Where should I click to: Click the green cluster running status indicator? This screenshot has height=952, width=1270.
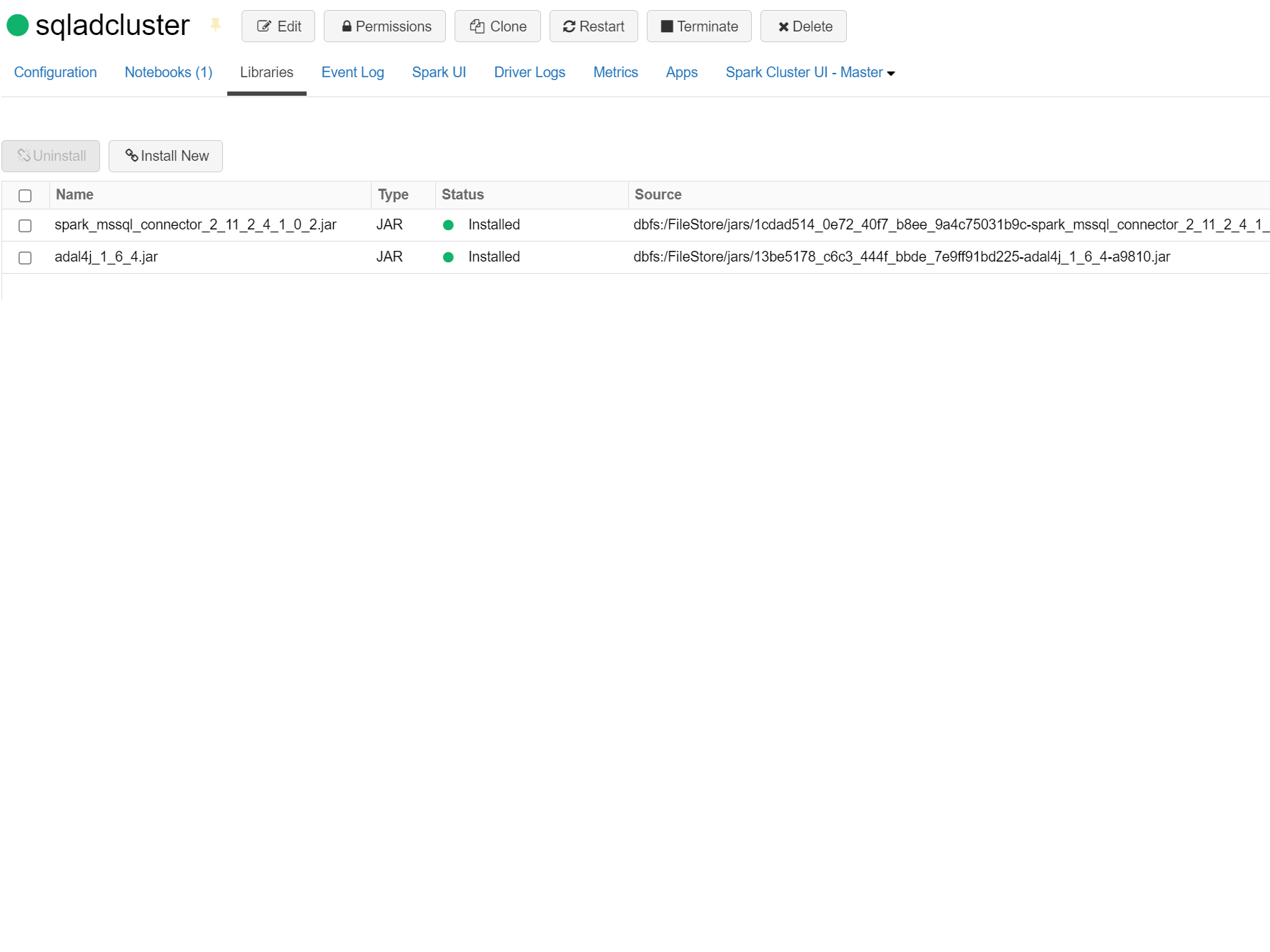[17, 26]
